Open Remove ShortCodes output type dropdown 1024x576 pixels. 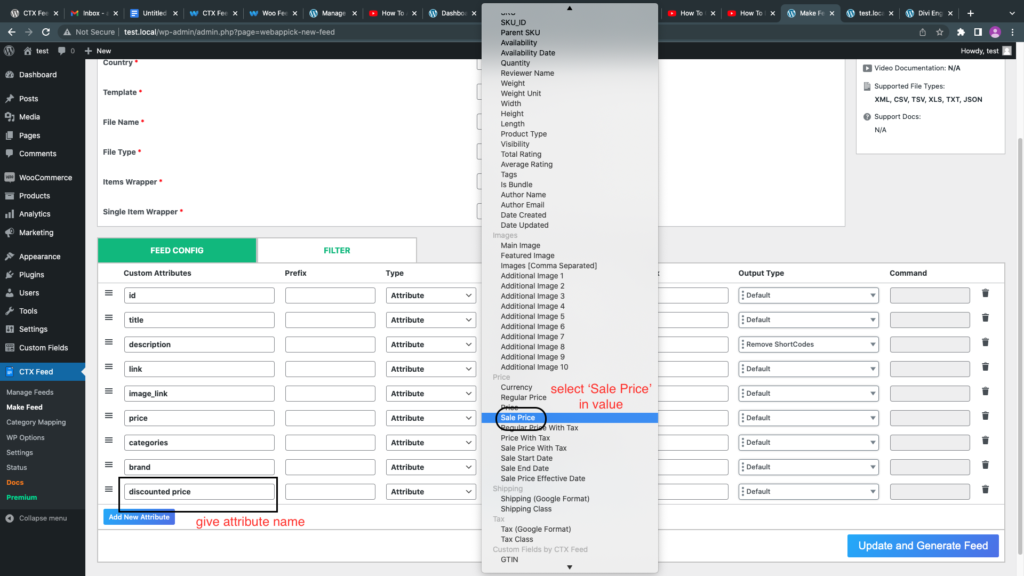tap(808, 344)
